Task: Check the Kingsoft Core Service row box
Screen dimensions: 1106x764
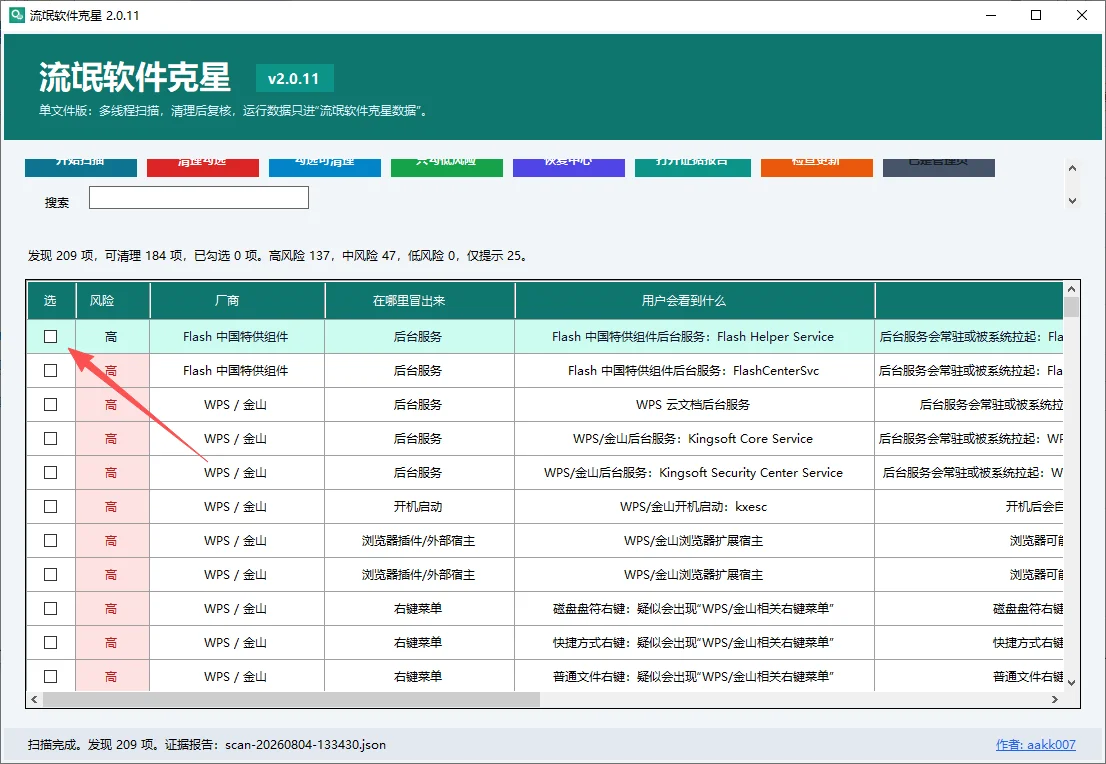Action: pyautogui.click(x=50, y=438)
